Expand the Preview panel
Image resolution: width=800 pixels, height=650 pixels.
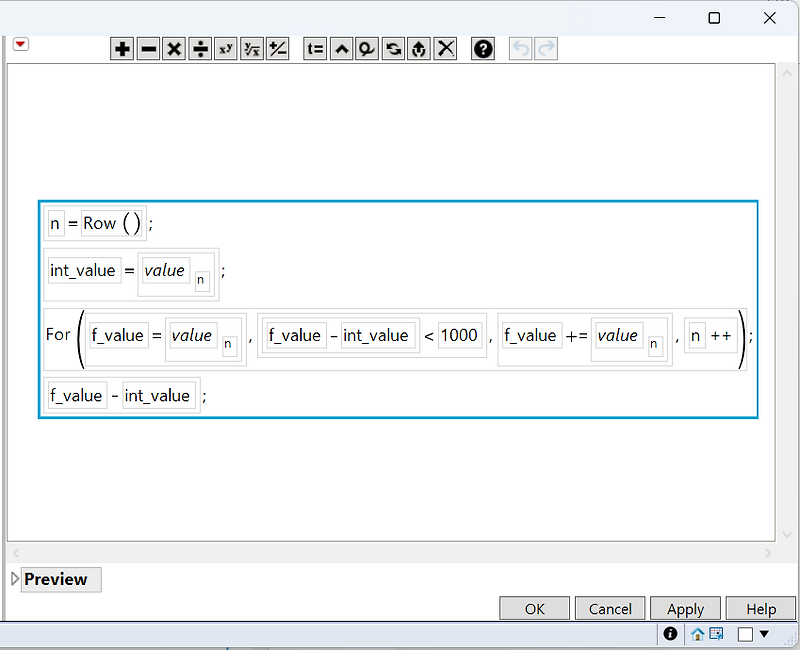[x=14, y=579]
